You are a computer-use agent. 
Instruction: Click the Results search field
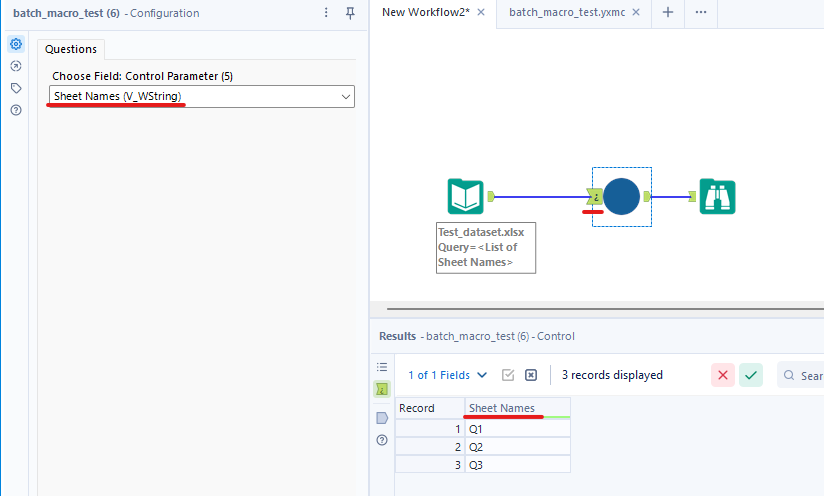803,375
